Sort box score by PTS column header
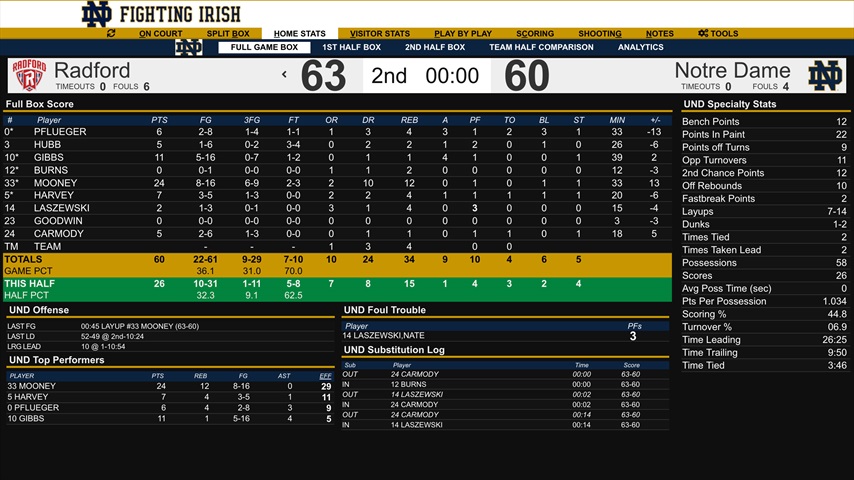The width and height of the screenshot is (854, 480). (x=159, y=120)
